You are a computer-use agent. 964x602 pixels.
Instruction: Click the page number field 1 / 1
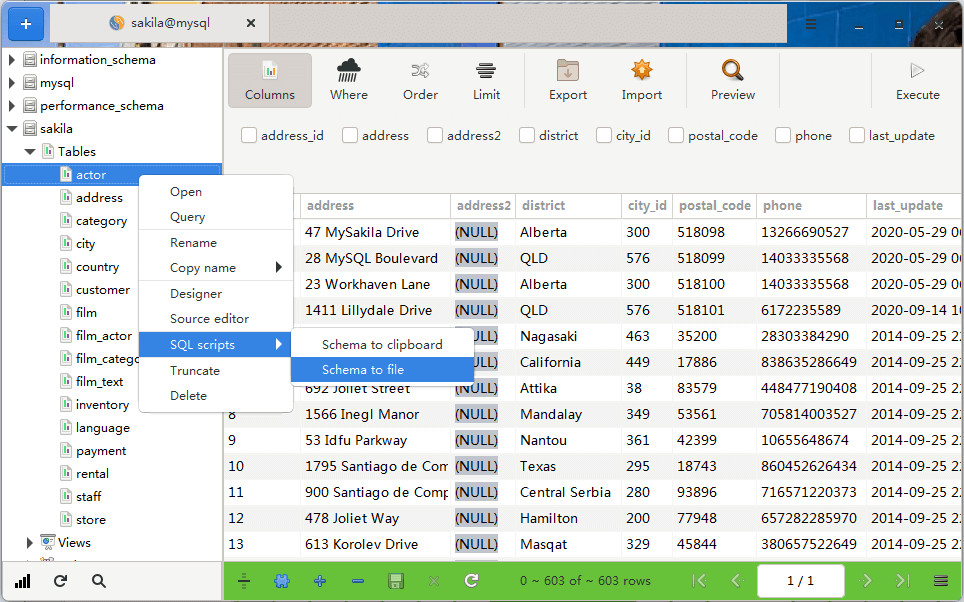pos(800,580)
